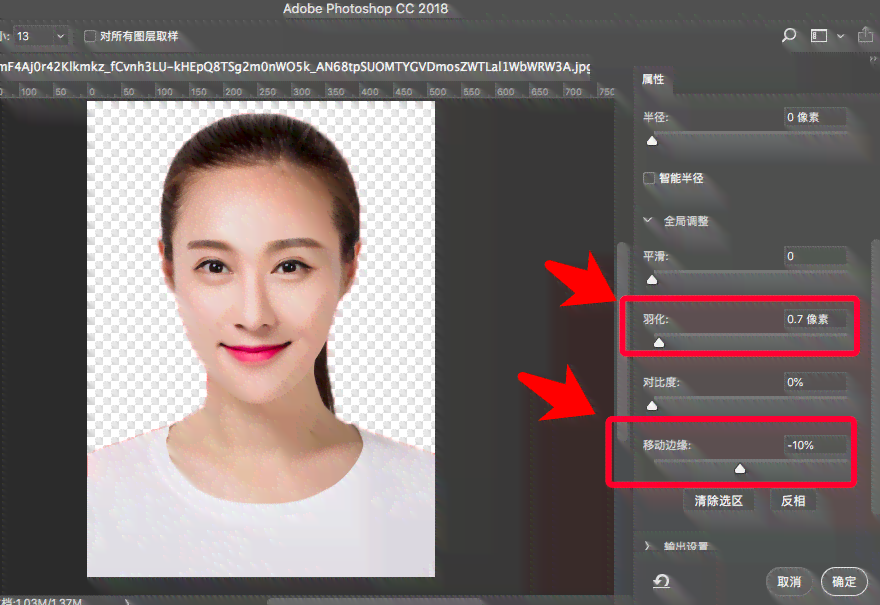880x605 pixels.
Task: Click the share export icon
Action: pos(865,35)
